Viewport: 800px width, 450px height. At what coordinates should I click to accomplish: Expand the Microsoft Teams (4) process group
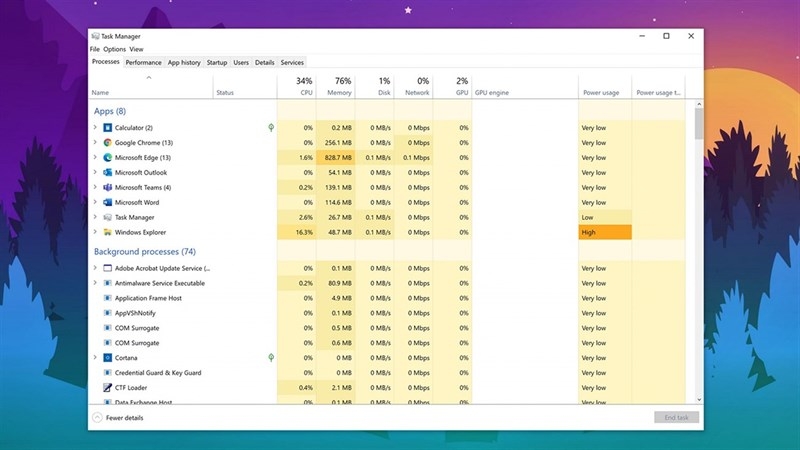(x=96, y=188)
